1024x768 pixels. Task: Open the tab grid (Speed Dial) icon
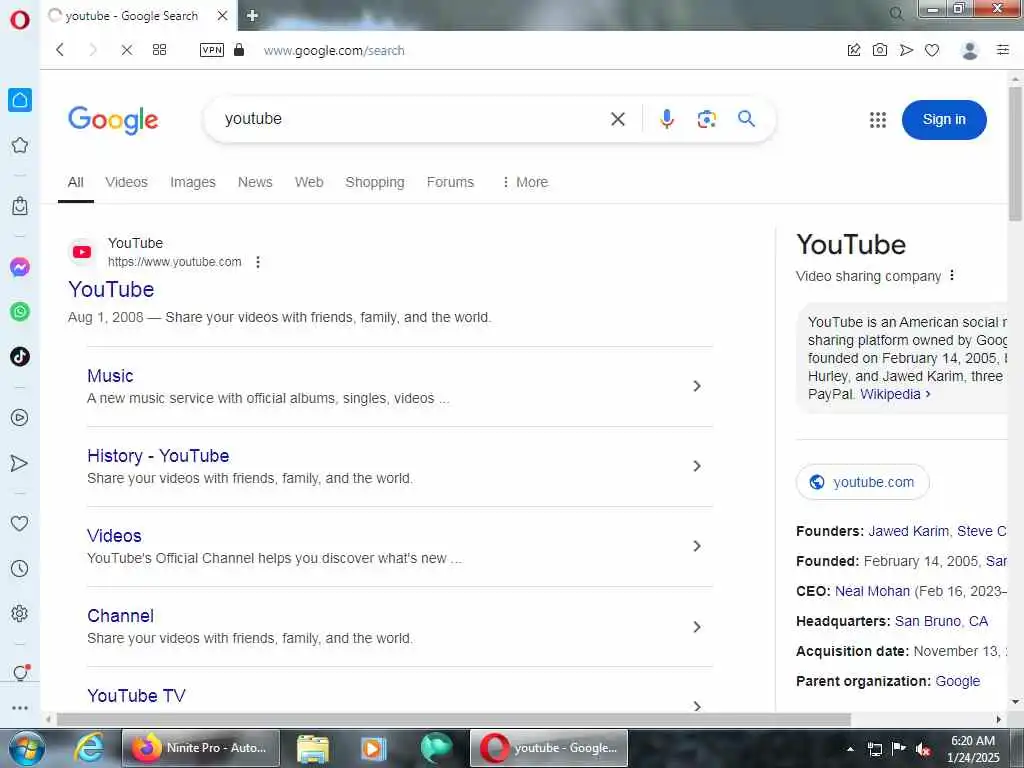point(159,50)
